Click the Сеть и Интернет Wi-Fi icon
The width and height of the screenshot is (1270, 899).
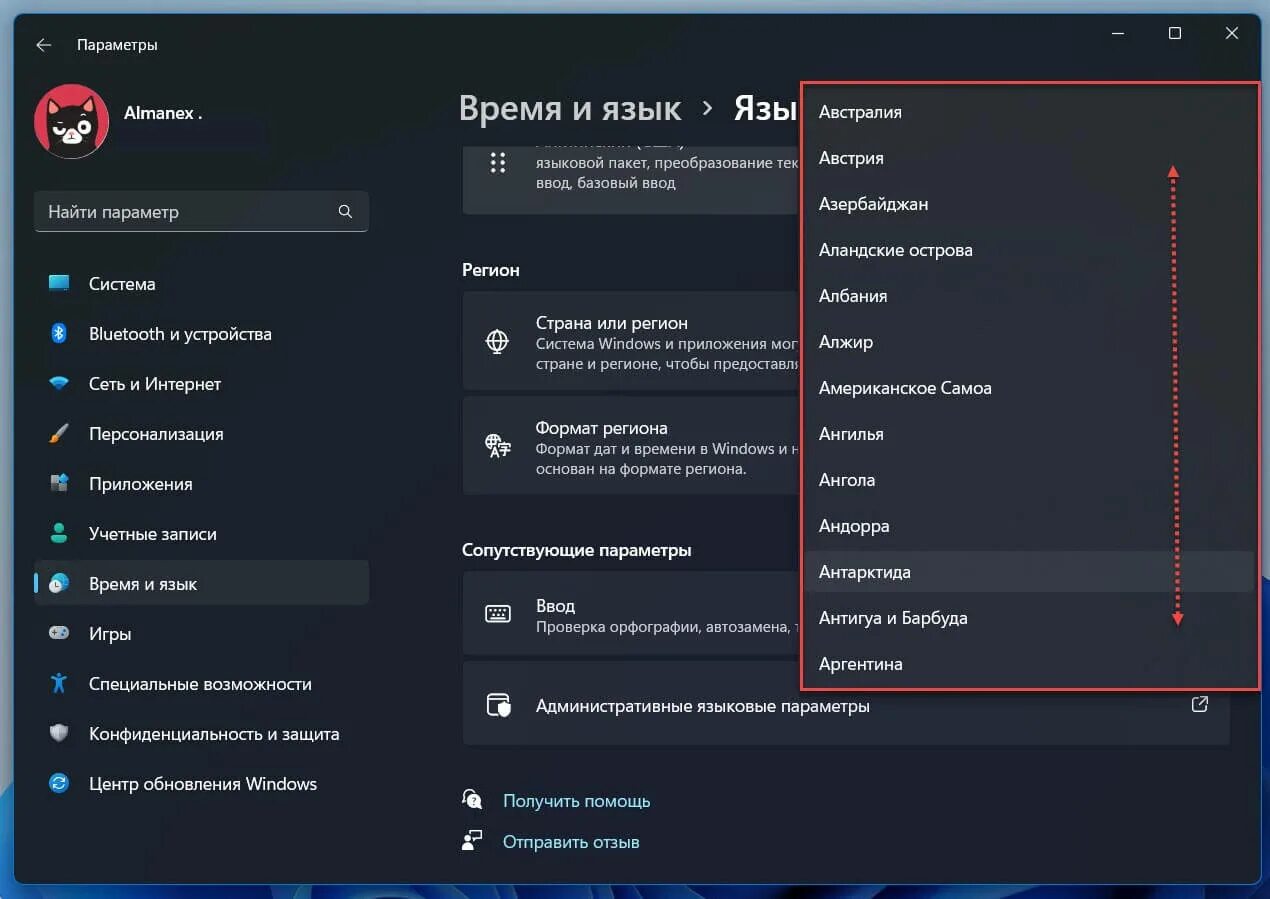[x=59, y=384]
